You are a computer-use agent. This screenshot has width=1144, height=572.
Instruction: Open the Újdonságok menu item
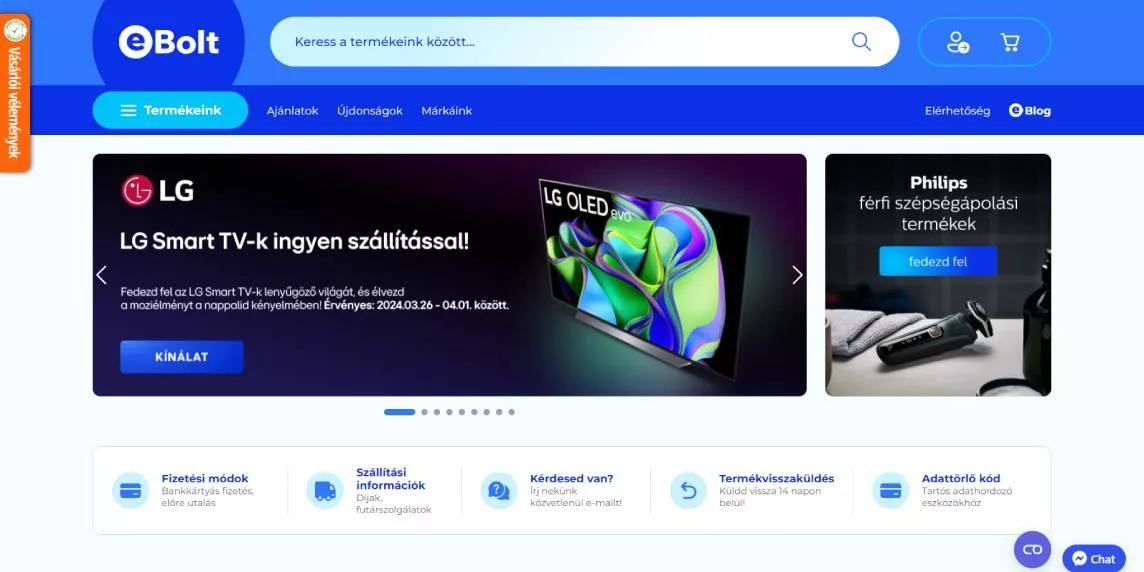click(x=370, y=111)
